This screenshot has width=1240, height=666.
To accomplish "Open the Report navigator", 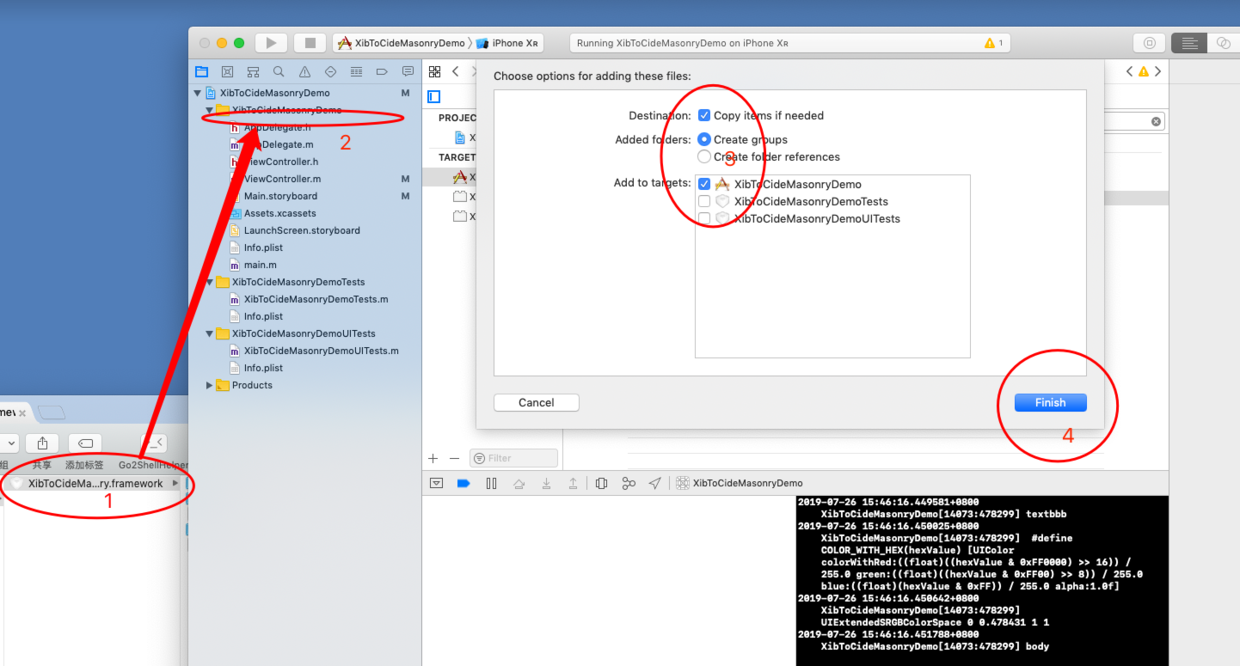I will [x=408, y=72].
